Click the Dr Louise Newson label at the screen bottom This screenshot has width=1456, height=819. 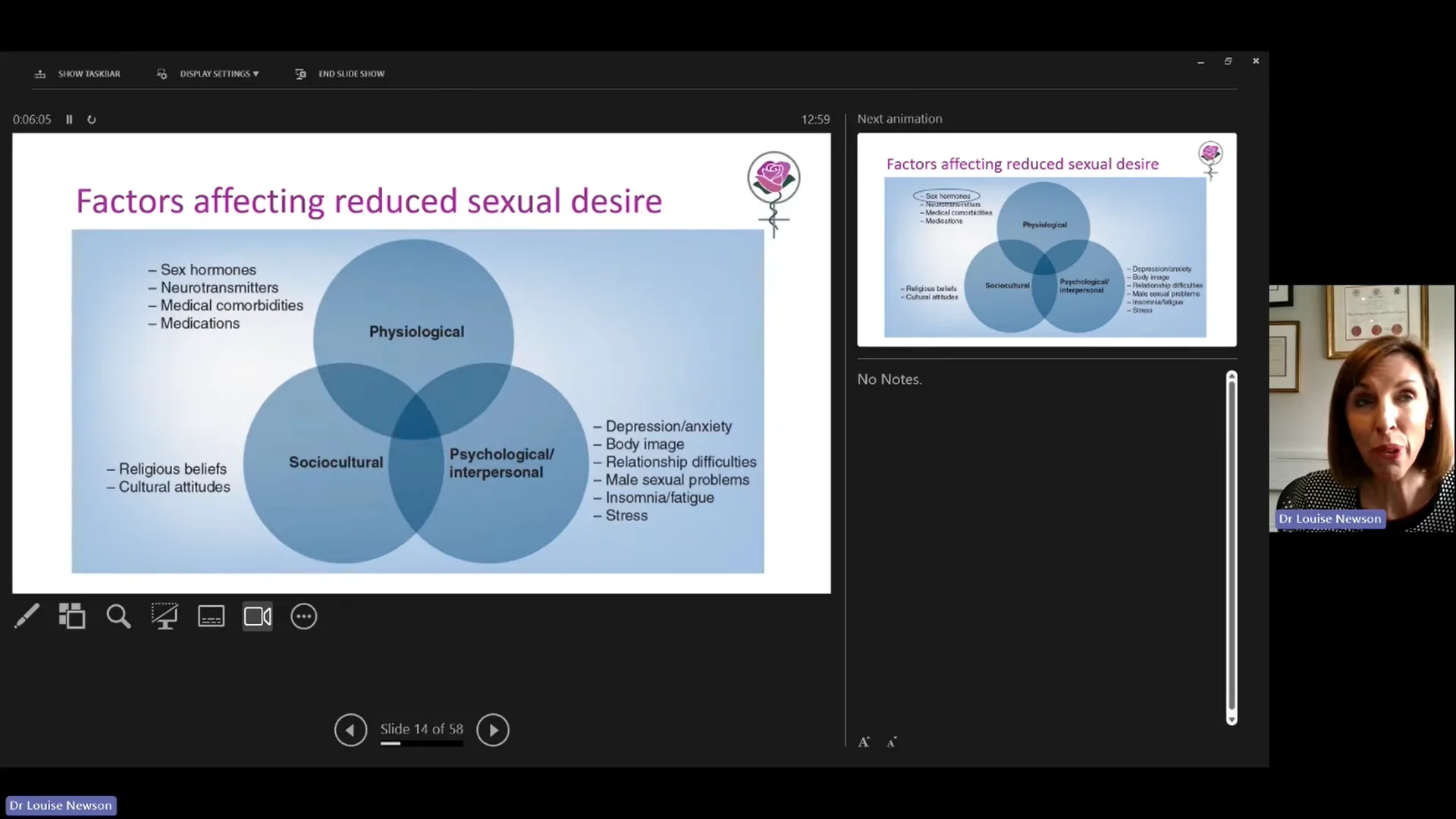point(61,805)
